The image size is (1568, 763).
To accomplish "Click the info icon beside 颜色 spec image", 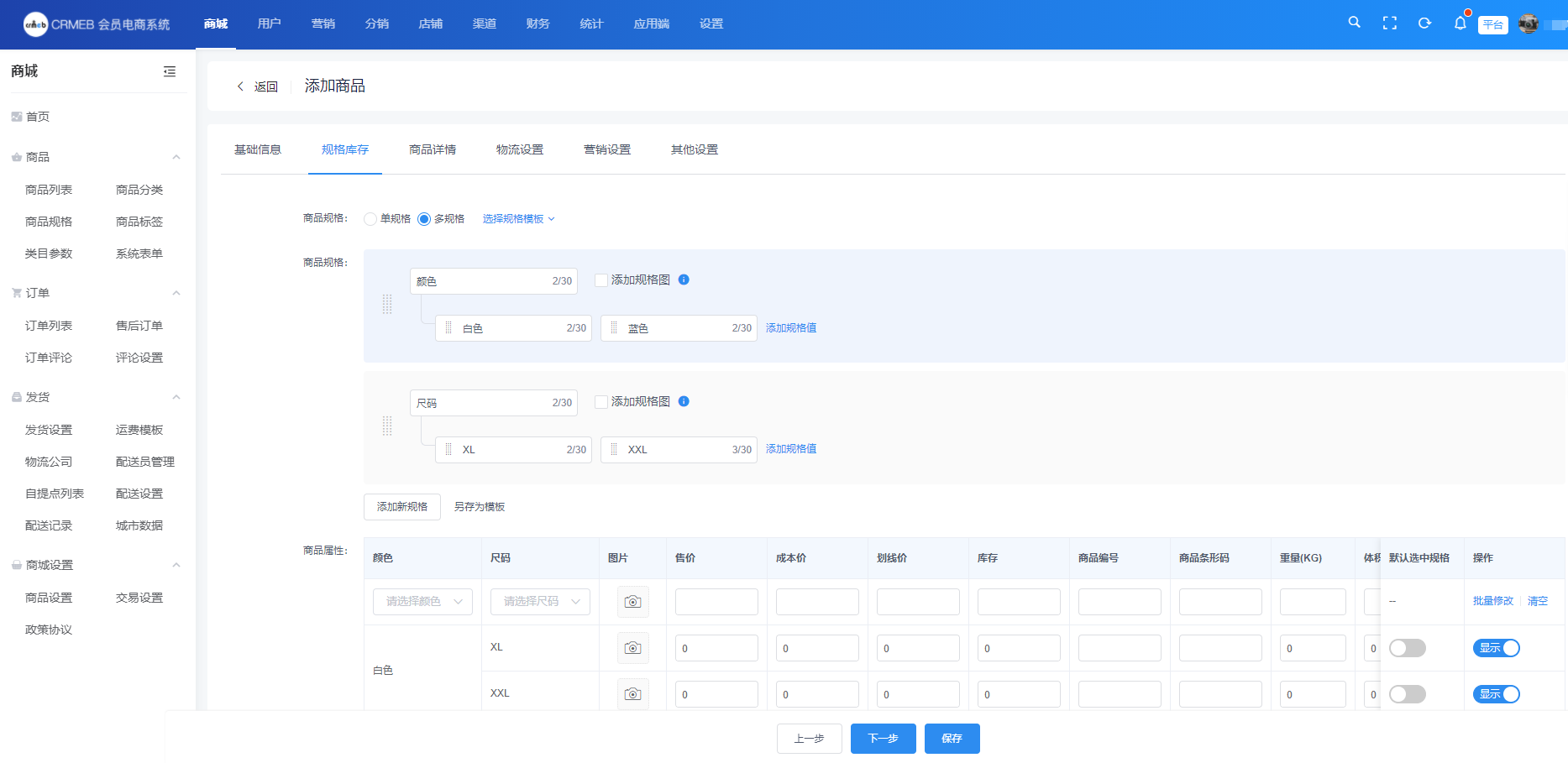I will coord(684,280).
